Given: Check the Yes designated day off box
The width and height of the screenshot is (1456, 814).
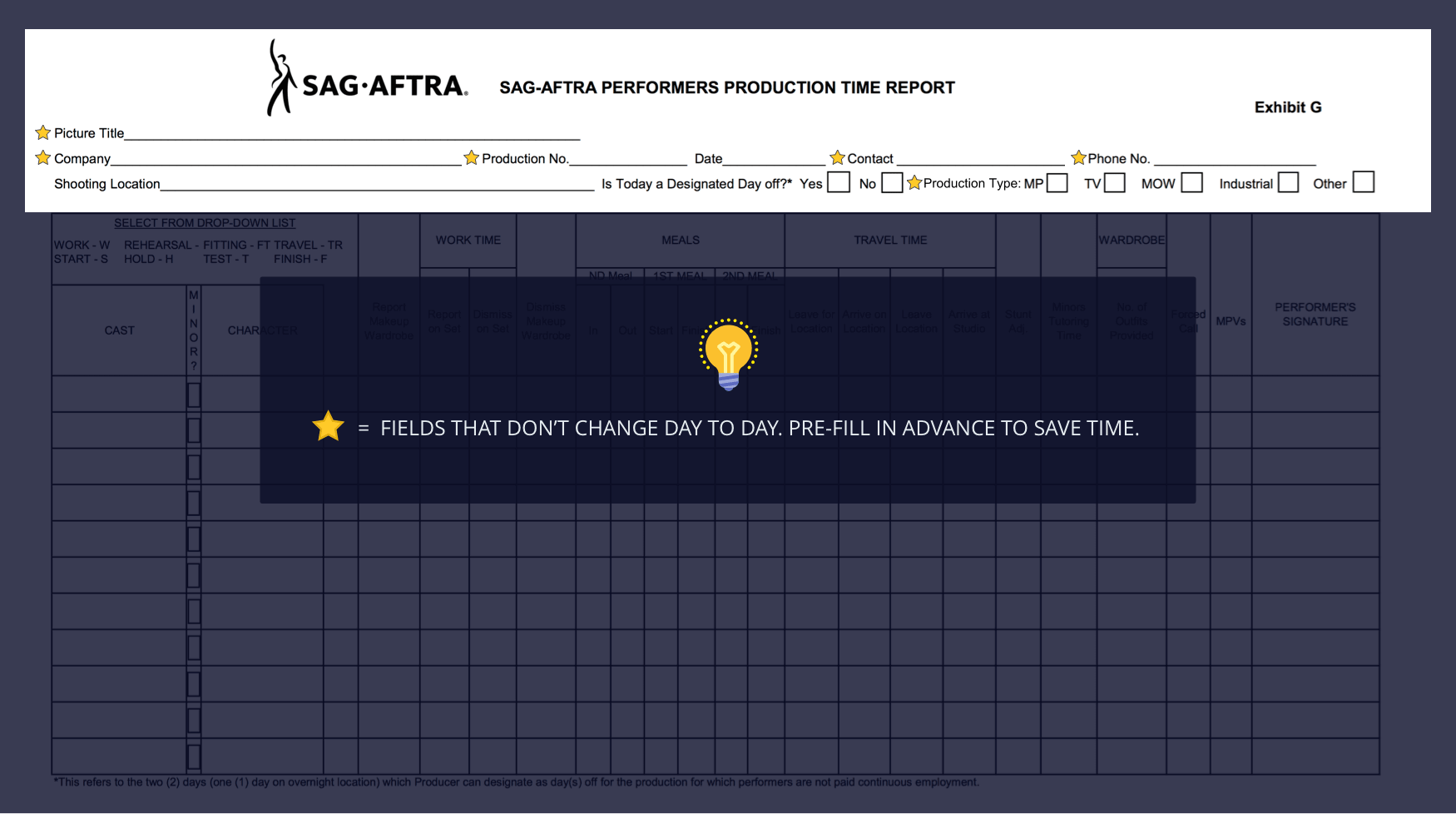Looking at the screenshot, I should (839, 182).
